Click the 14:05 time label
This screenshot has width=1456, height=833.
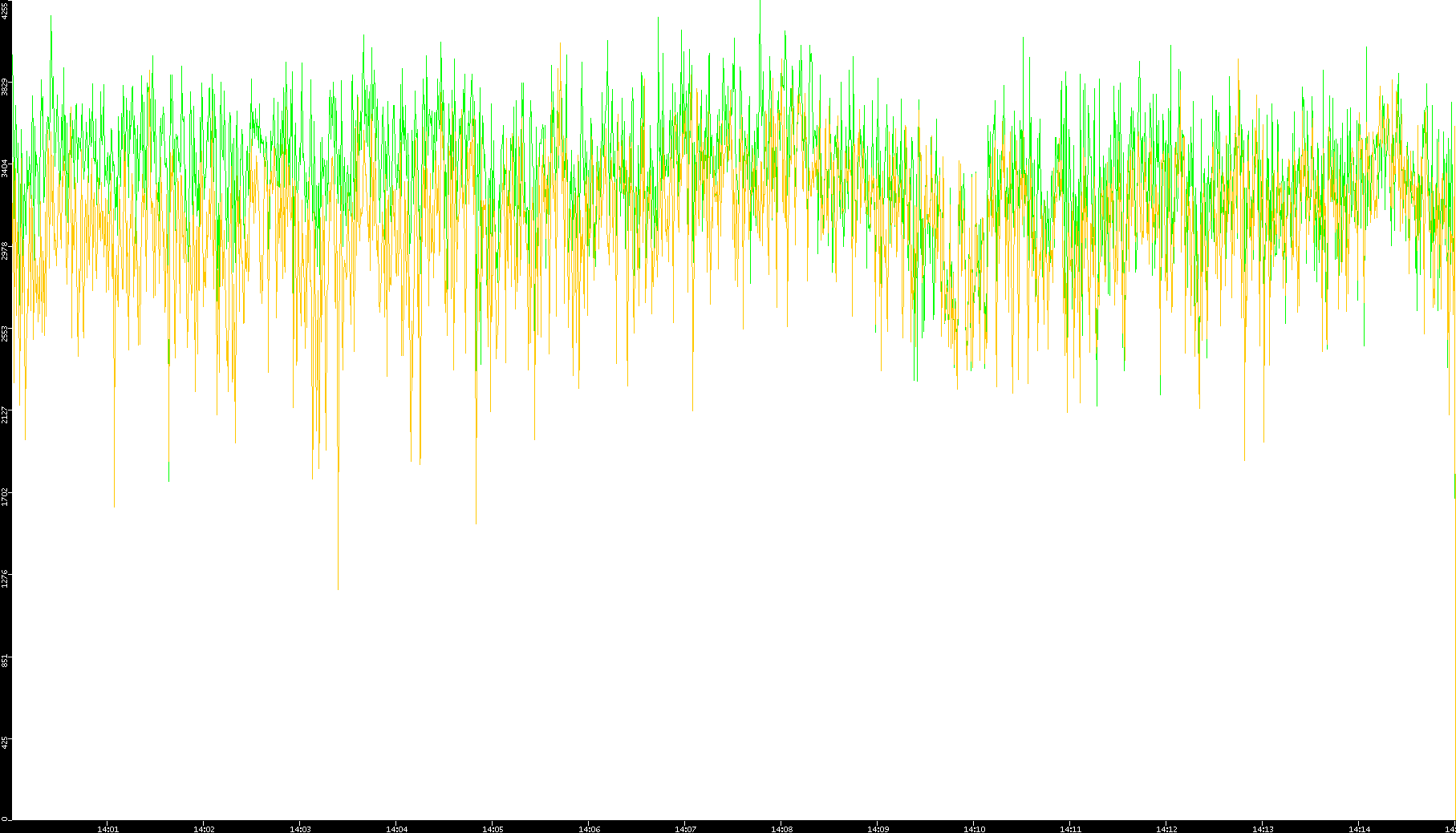493,829
